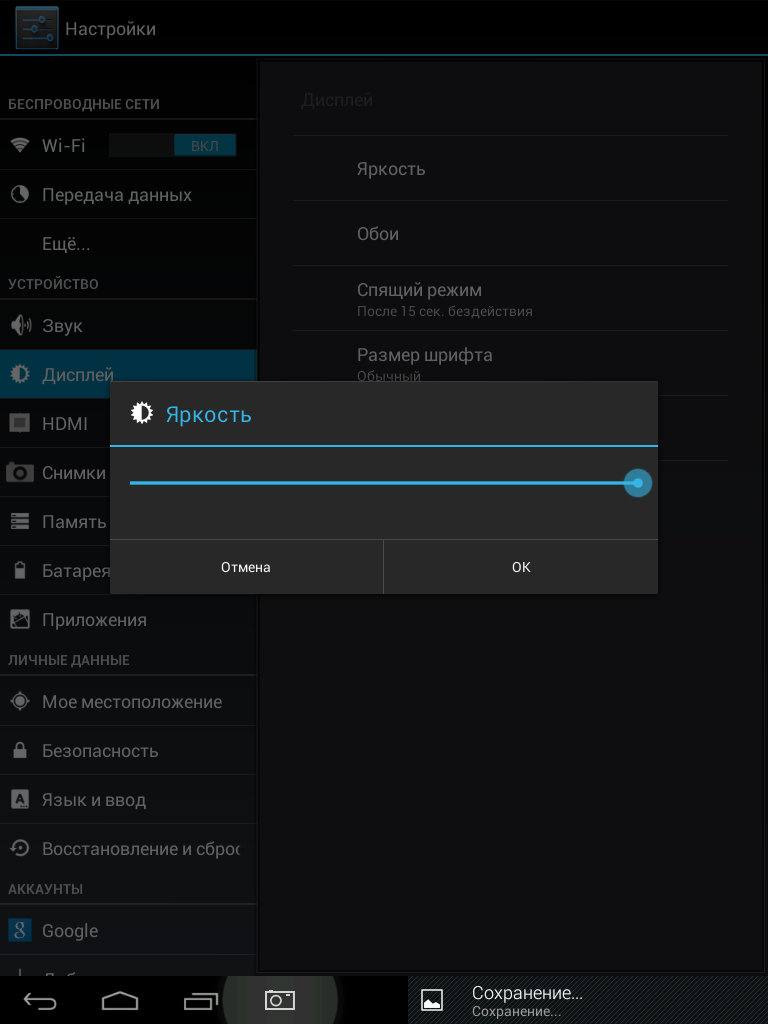Tap the Sound speaker icon

tap(20, 325)
